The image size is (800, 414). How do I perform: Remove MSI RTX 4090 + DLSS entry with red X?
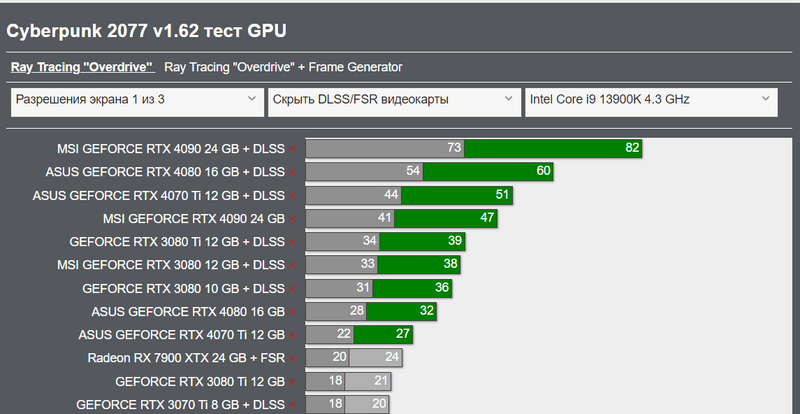click(x=293, y=149)
